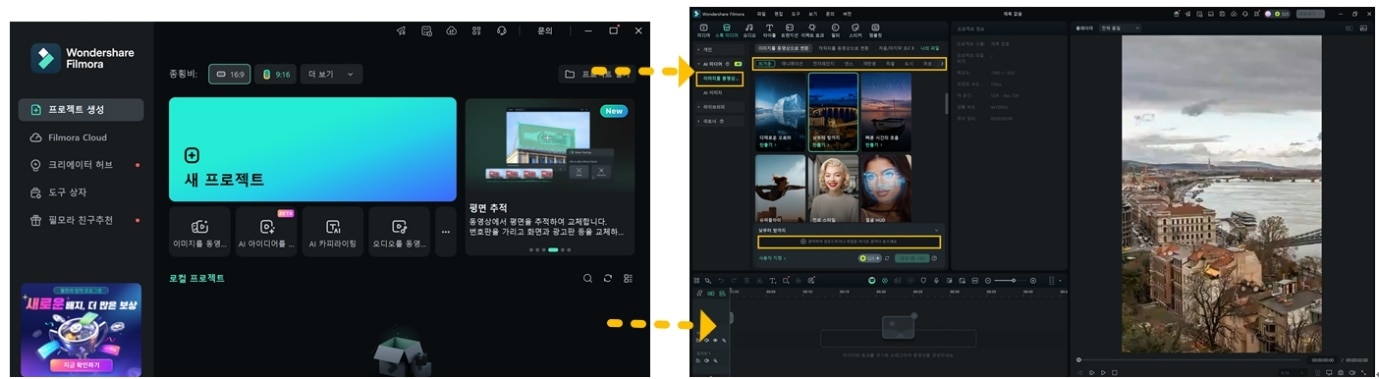Click the media panel vertical scrollbar

(x=947, y=103)
